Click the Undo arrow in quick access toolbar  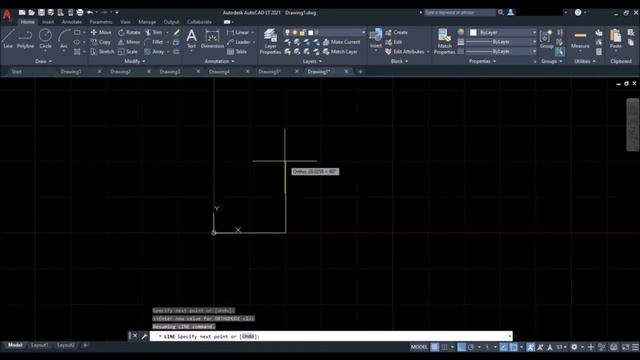90,13
